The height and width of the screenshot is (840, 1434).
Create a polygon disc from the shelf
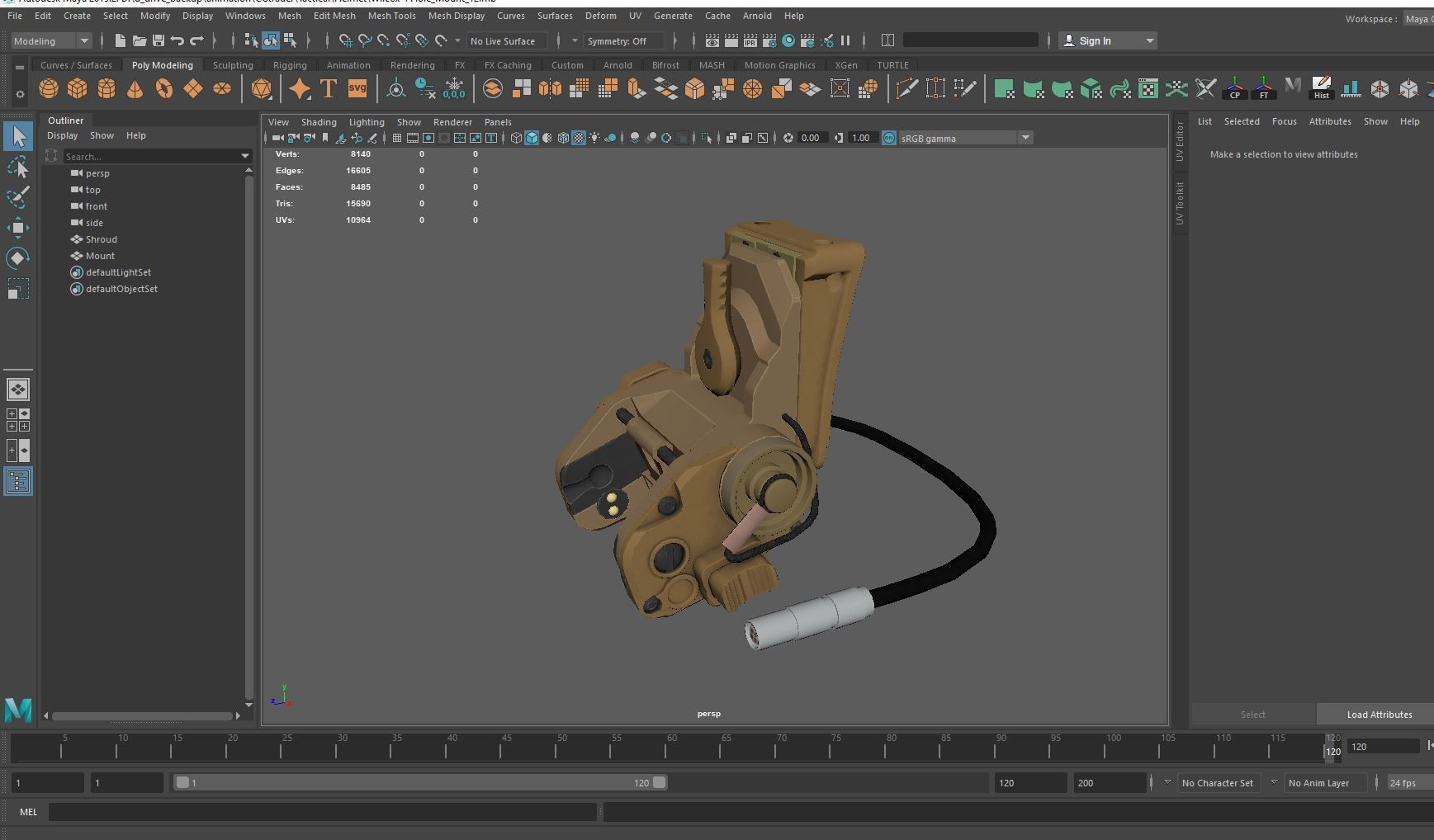tap(222, 88)
